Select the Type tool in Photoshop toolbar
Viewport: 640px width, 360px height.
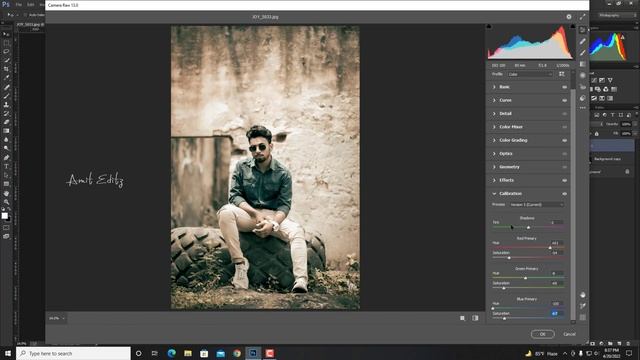[x=6, y=167]
